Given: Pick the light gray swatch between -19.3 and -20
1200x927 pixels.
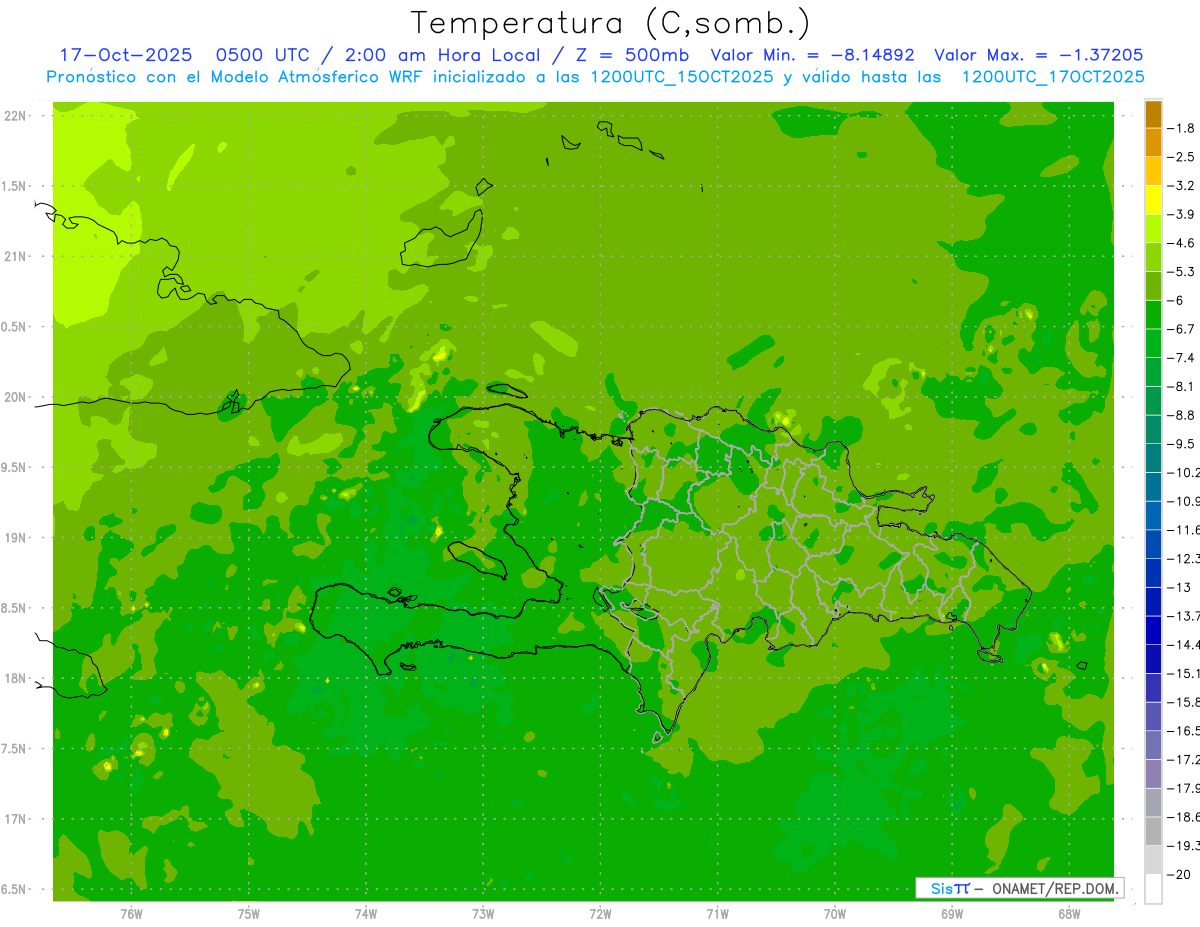Looking at the screenshot, I should pyautogui.click(x=1153, y=859).
